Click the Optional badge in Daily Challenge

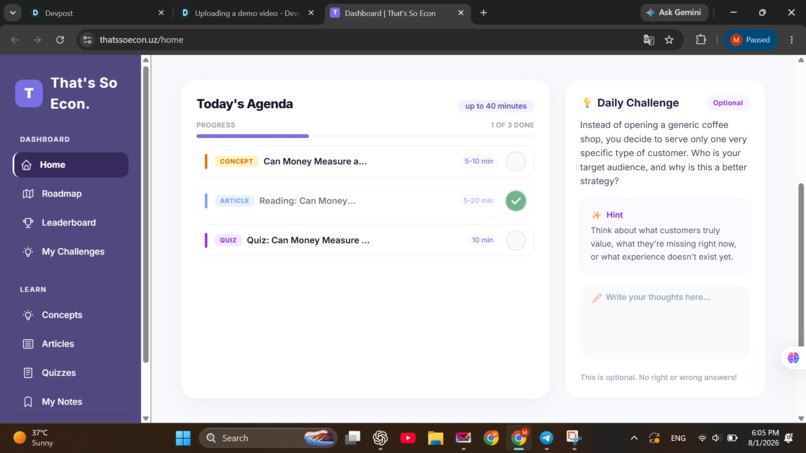727,103
